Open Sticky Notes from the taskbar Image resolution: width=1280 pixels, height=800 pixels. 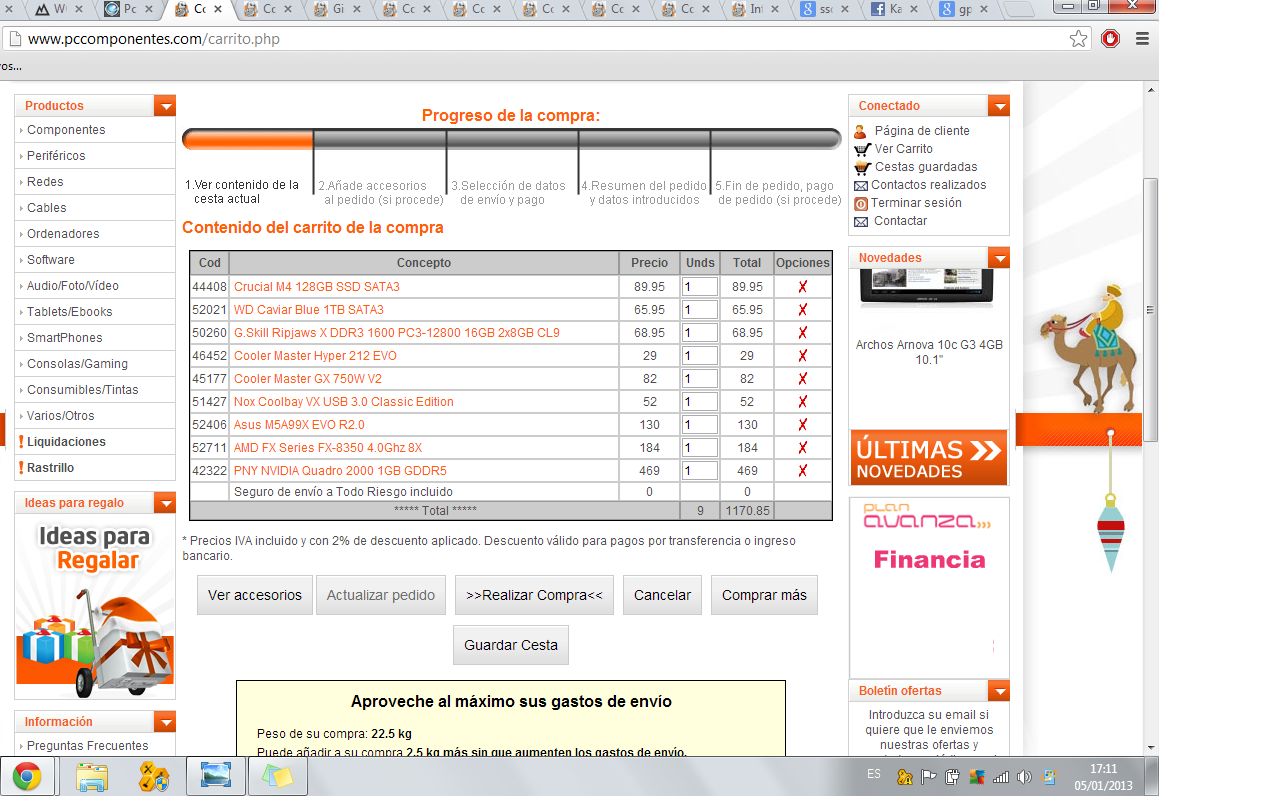(278, 777)
